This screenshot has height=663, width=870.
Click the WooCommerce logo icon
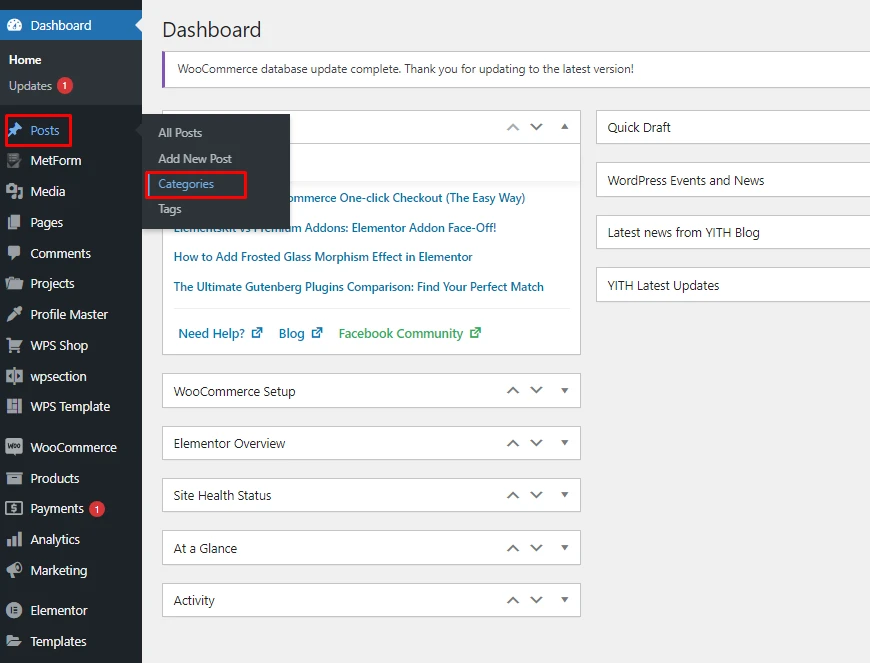(14, 447)
